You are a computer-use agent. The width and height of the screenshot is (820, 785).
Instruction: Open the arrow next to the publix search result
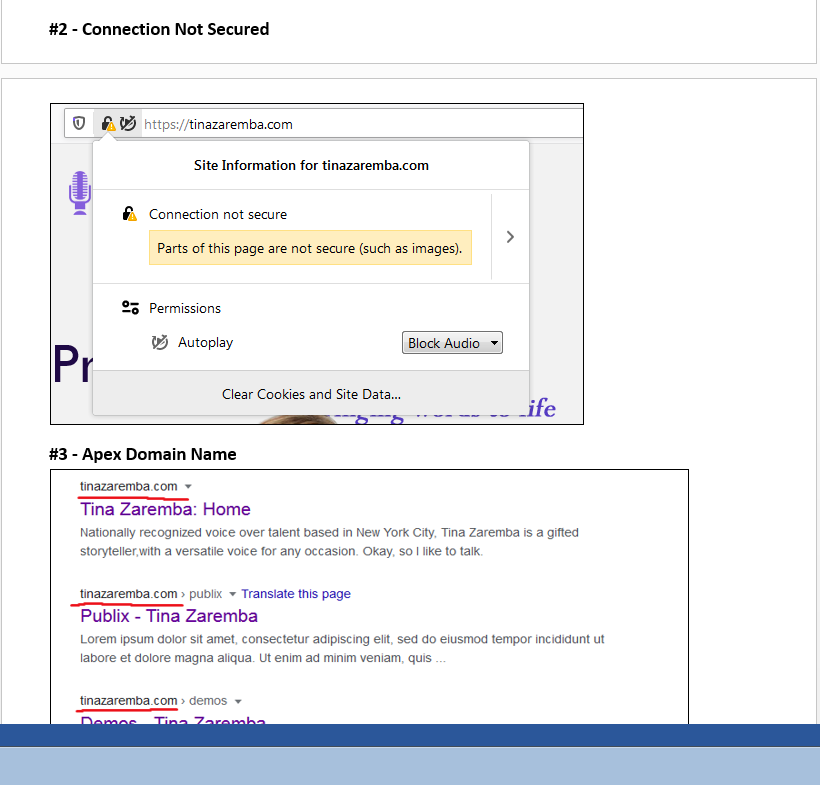pyautogui.click(x=232, y=593)
